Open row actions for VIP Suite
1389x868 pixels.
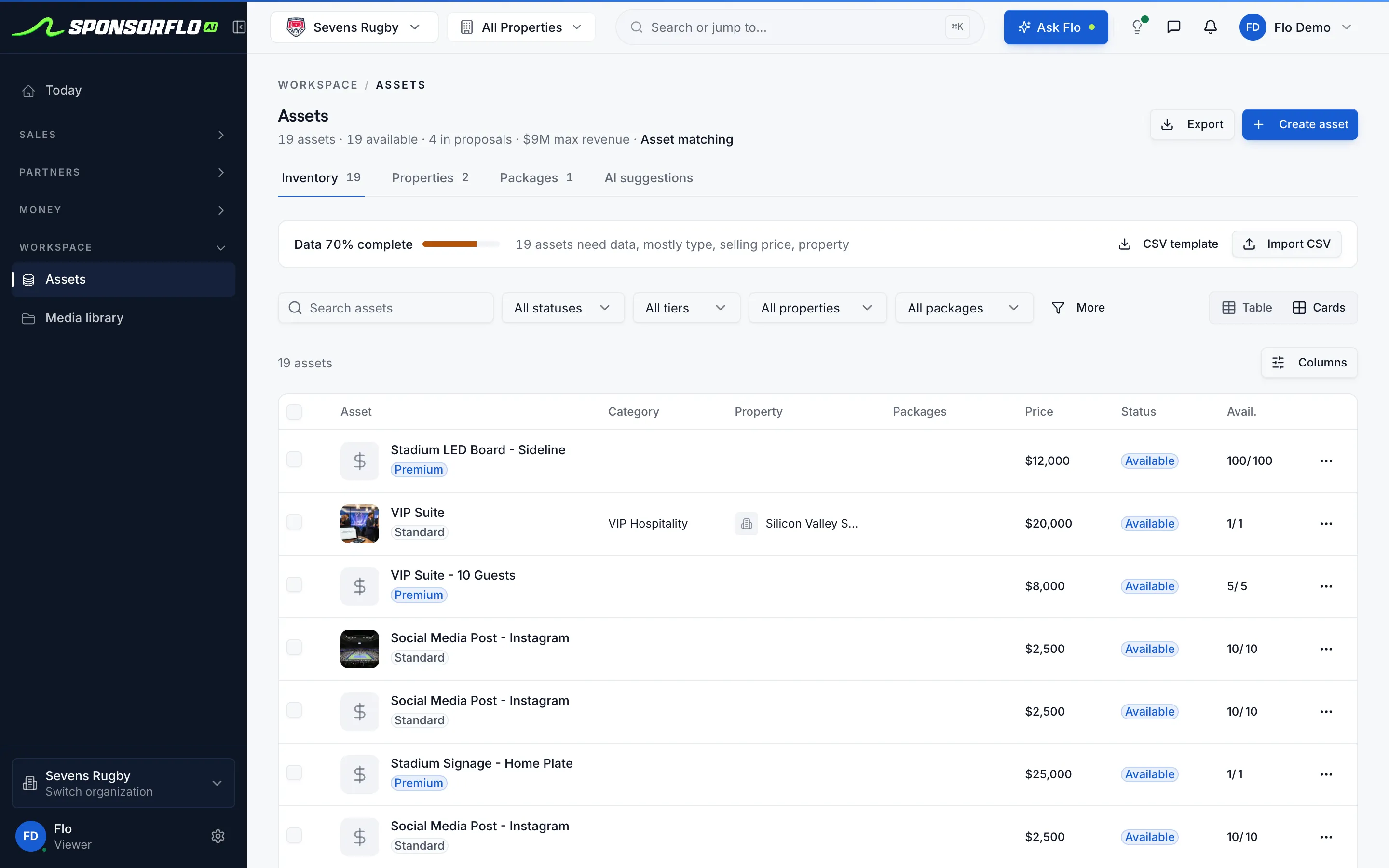[x=1326, y=524]
